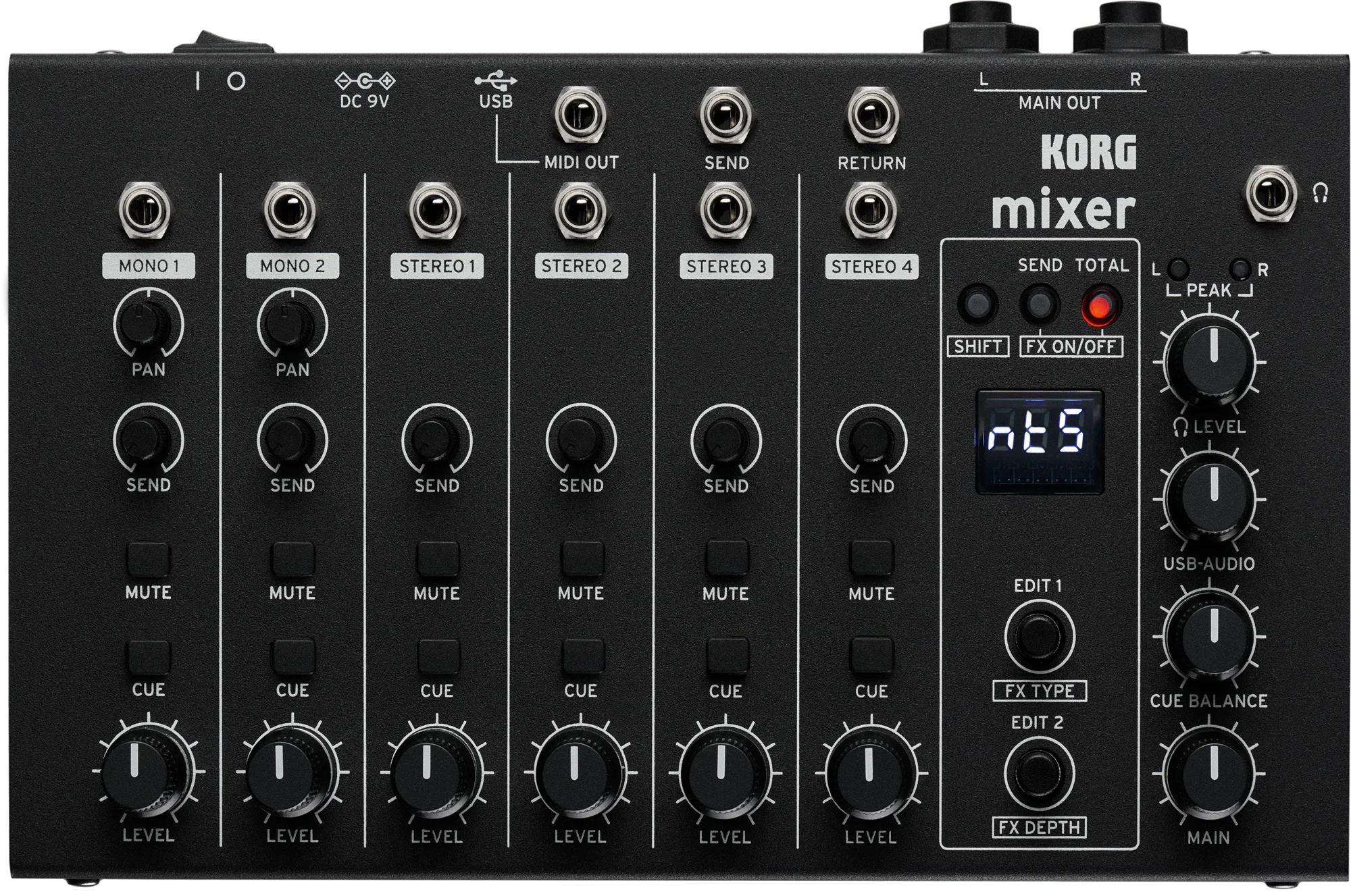Click the FX DEPTH label

tap(1039, 827)
